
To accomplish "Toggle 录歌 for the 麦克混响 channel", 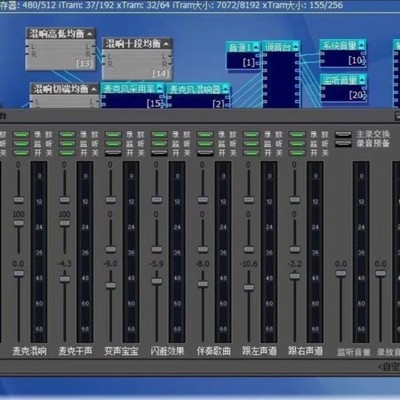I will [x=21, y=134].
